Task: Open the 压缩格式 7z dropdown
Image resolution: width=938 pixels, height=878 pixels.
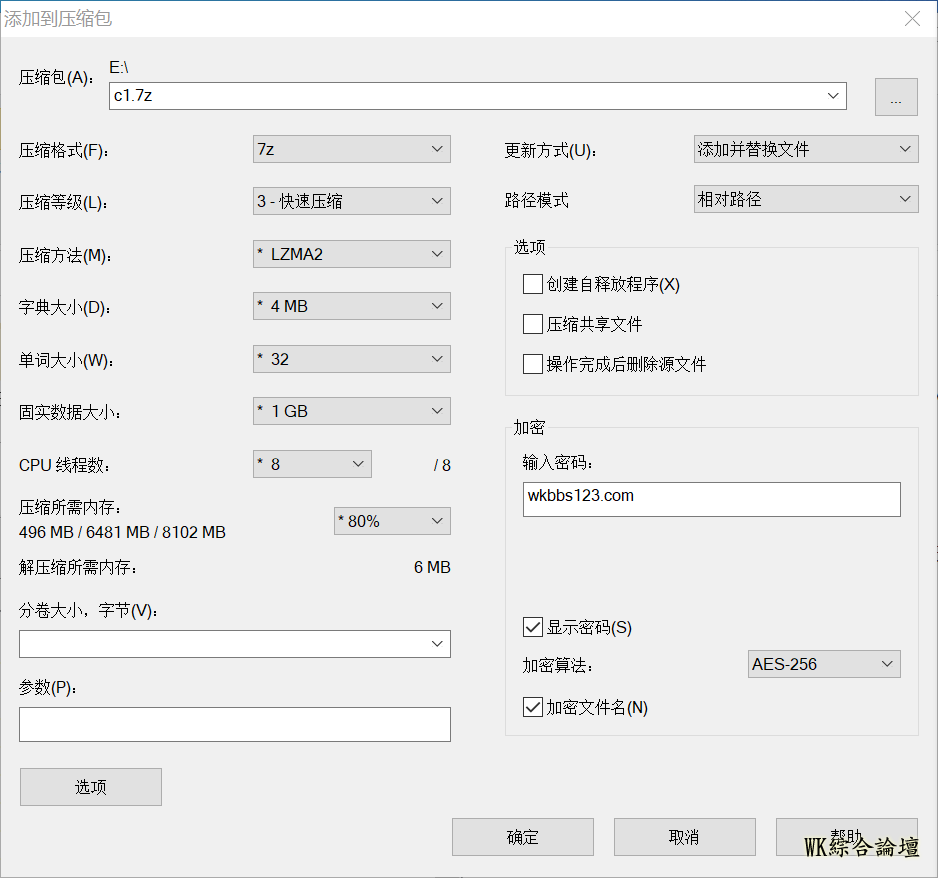Action: [351, 149]
